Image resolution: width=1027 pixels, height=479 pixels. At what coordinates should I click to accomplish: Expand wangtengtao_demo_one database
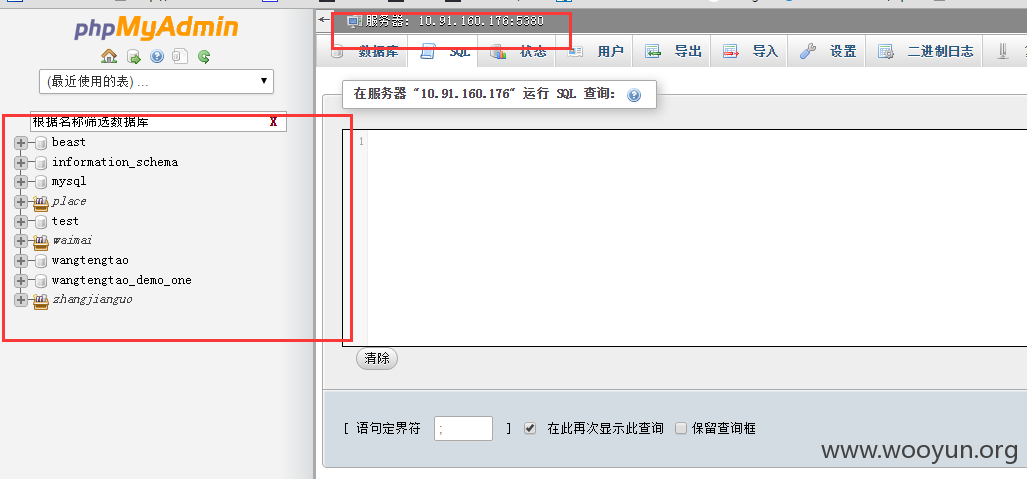(21, 280)
